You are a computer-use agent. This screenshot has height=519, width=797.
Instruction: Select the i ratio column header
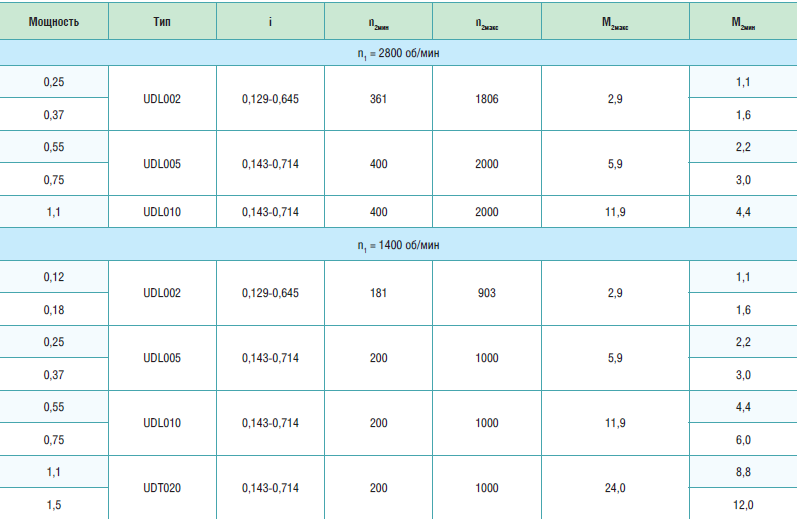[x=270, y=21]
